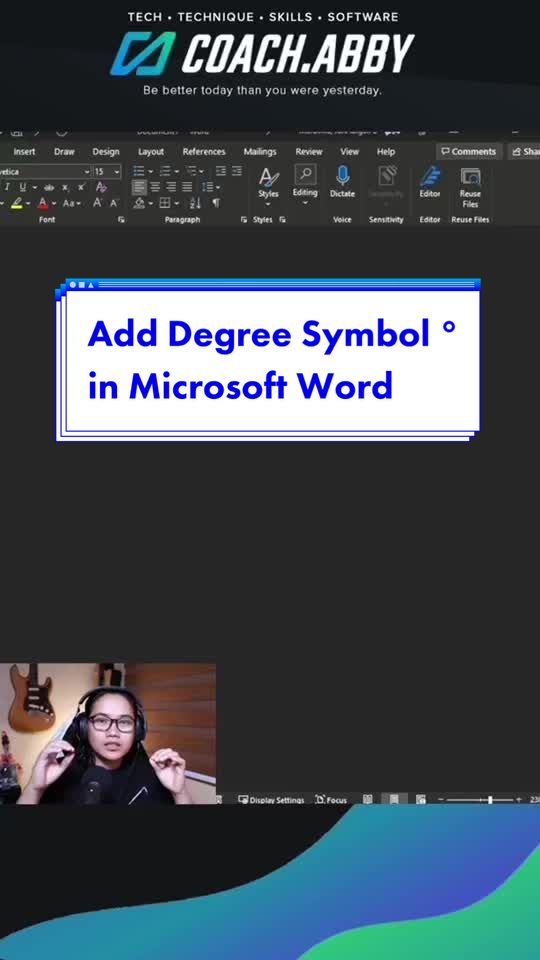Click the Line Spacing icon

pos(208,187)
